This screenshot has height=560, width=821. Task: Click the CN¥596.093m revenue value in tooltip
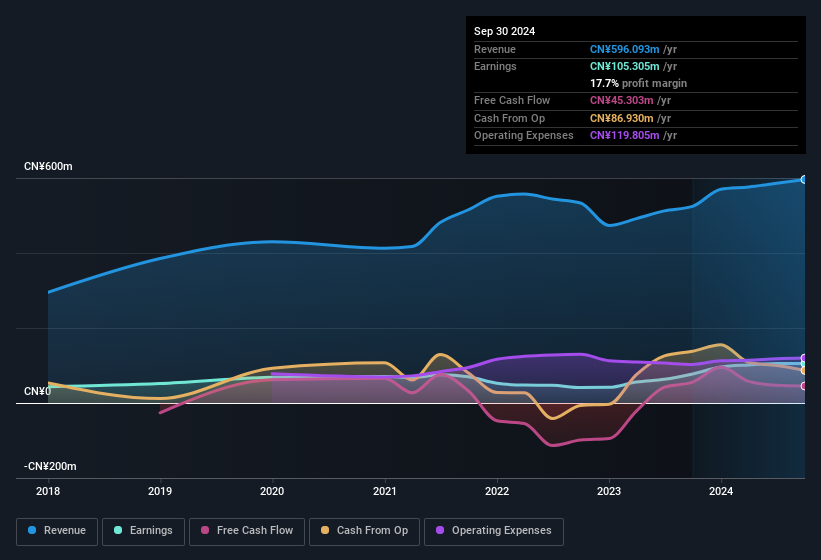(626, 49)
